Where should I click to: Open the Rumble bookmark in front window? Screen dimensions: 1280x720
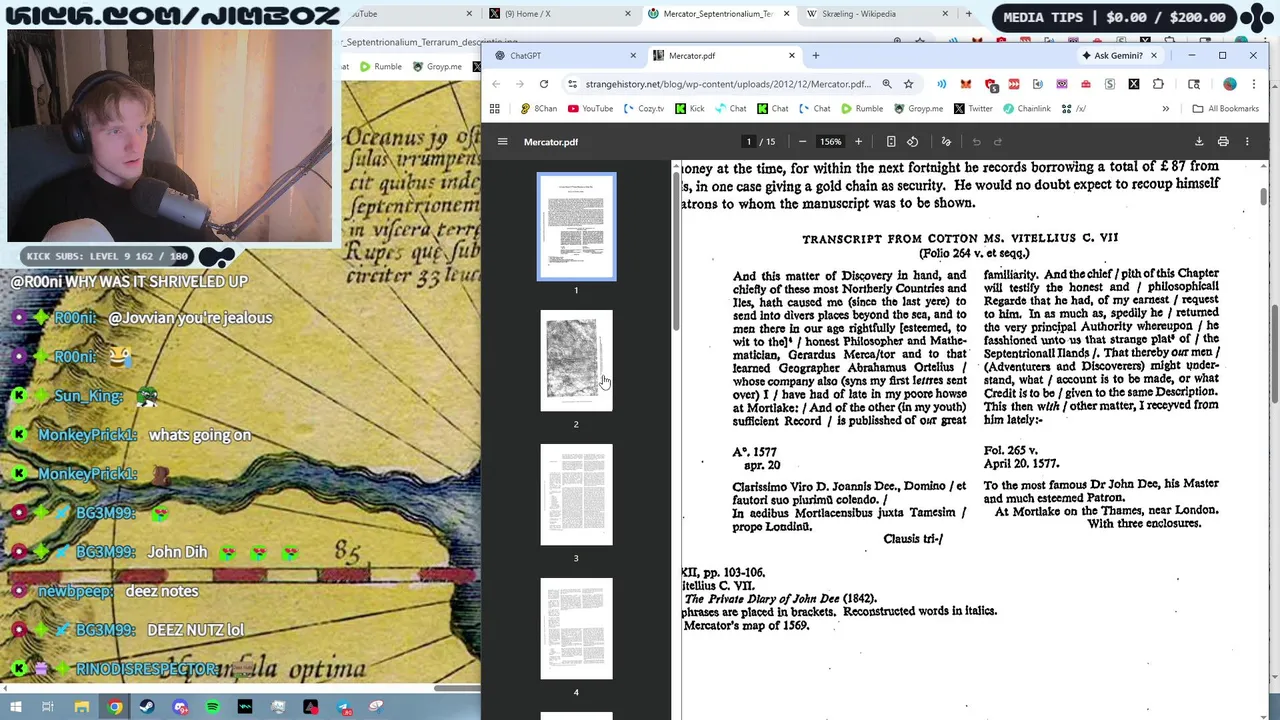point(862,109)
